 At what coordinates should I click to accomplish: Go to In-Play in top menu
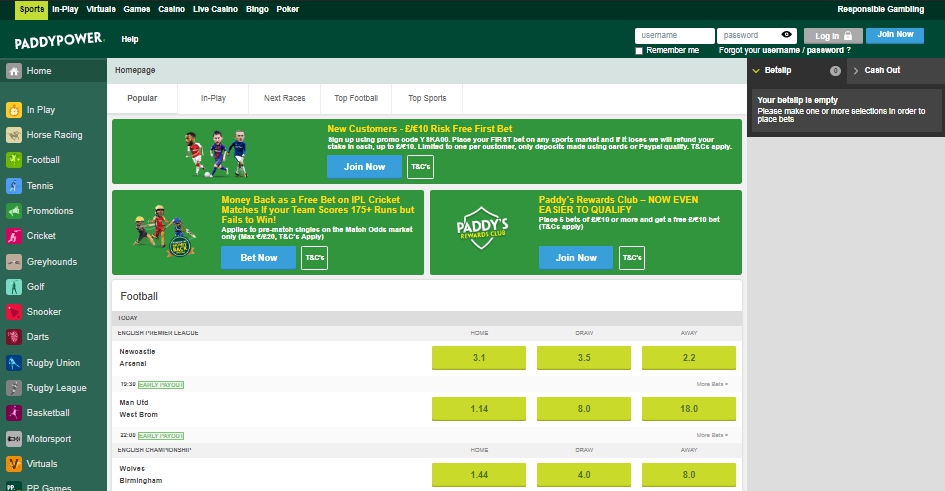[65, 9]
